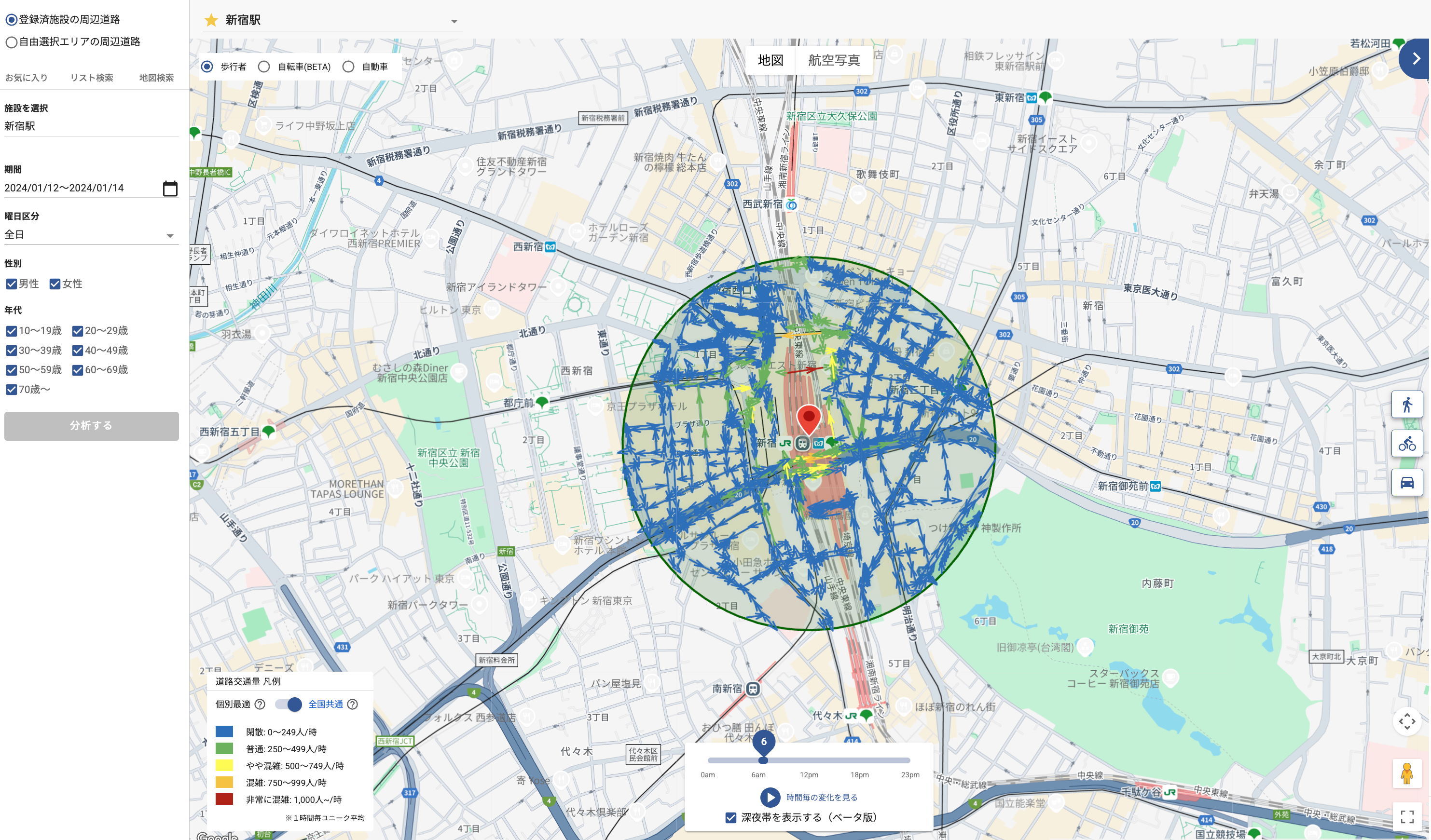Click the map pan control icon
Viewport: 1431px width, 840px height.
(x=1406, y=721)
